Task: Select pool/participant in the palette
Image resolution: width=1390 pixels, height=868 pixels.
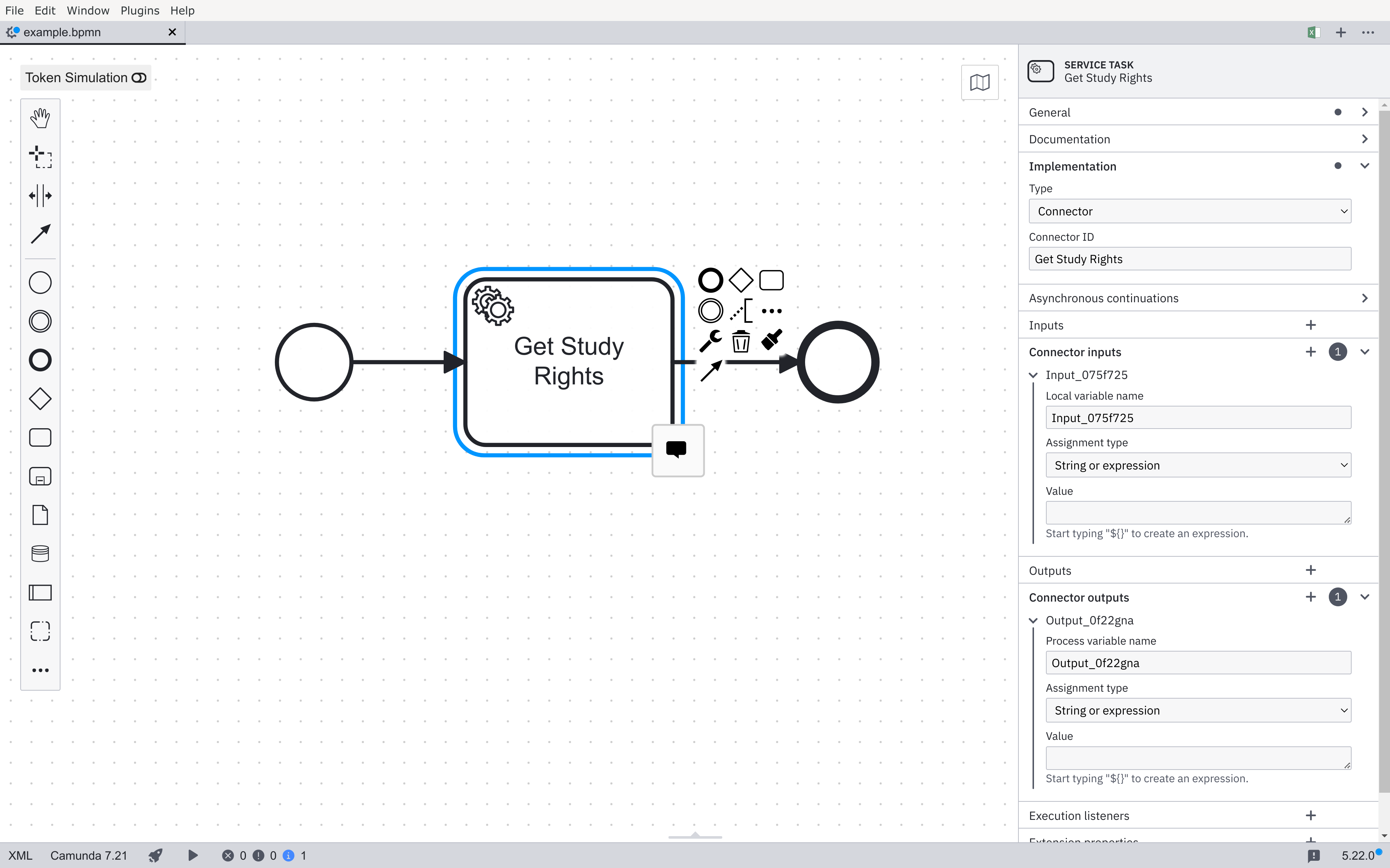Action: (40, 593)
